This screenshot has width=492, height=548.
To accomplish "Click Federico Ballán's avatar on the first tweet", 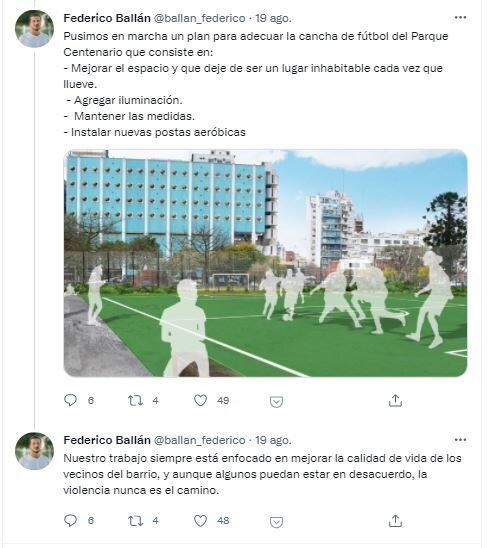I will (x=35, y=29).
